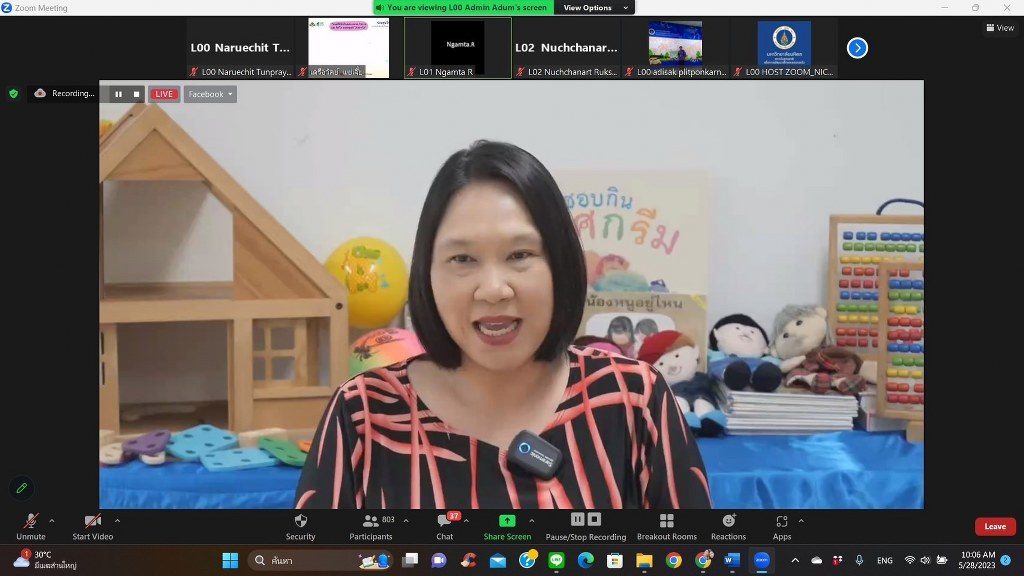
Task: Open the View layout menu
Action: pos(999,28)
